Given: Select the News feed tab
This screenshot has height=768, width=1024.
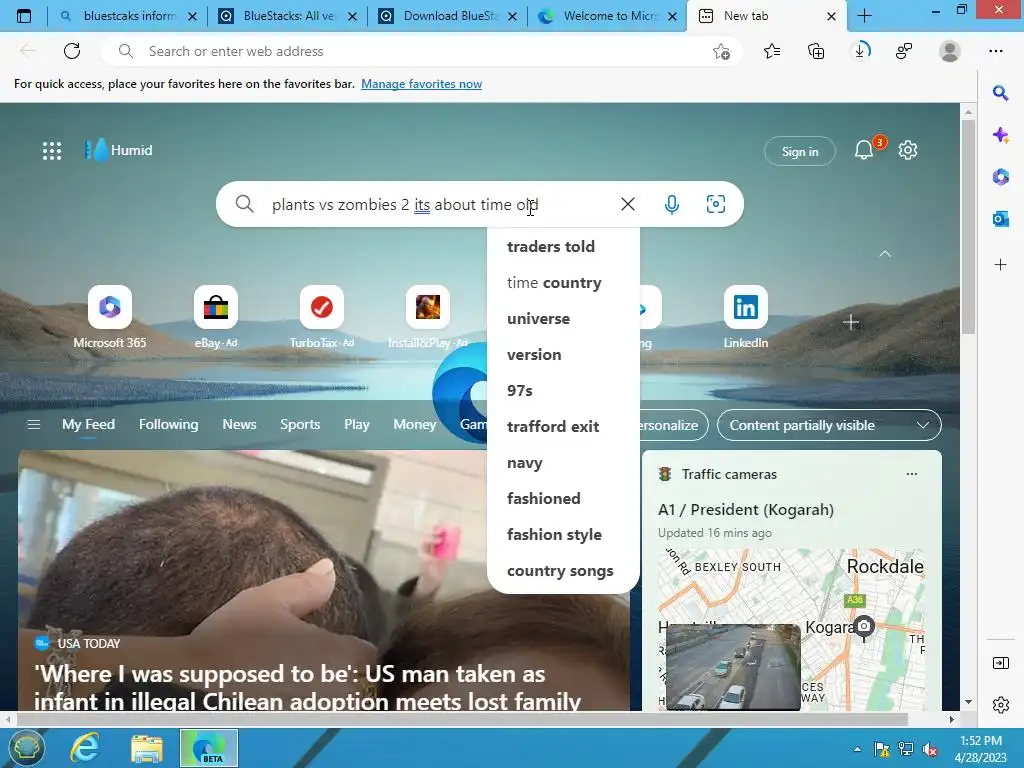Looking at the screenshot, I should pyautogui.click(x=239, y=424).
